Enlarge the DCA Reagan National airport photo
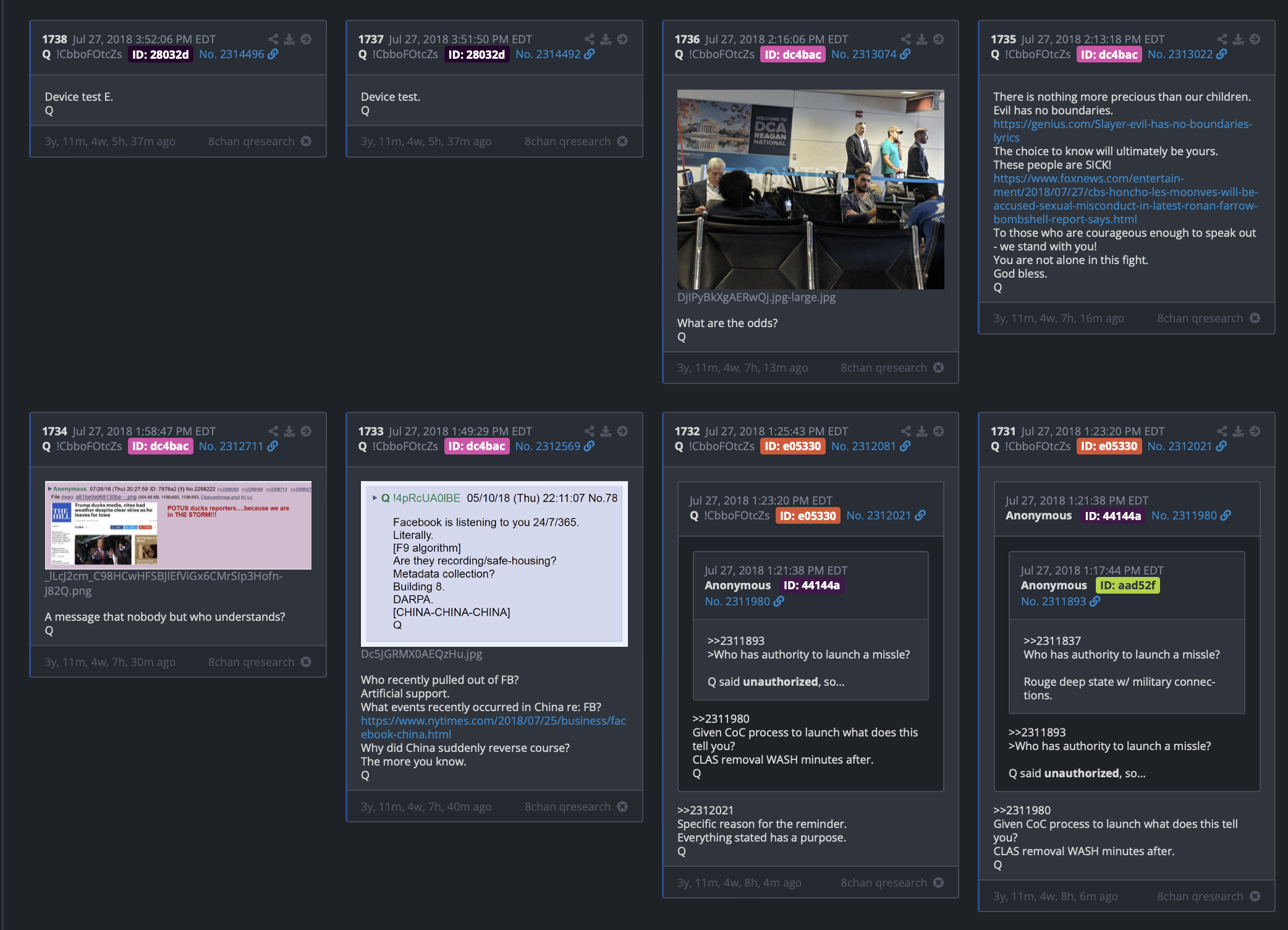 [810, 189]
